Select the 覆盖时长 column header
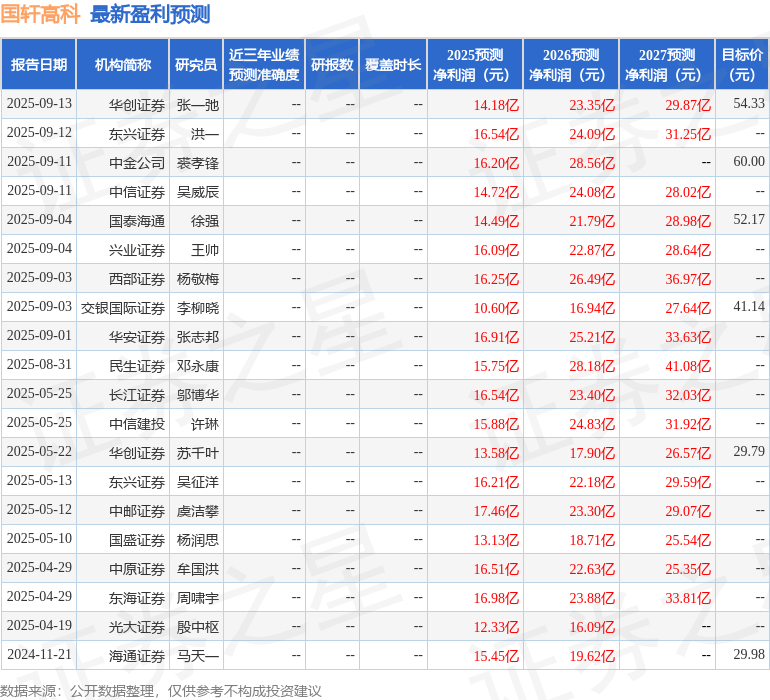 [x=393, y=64]
